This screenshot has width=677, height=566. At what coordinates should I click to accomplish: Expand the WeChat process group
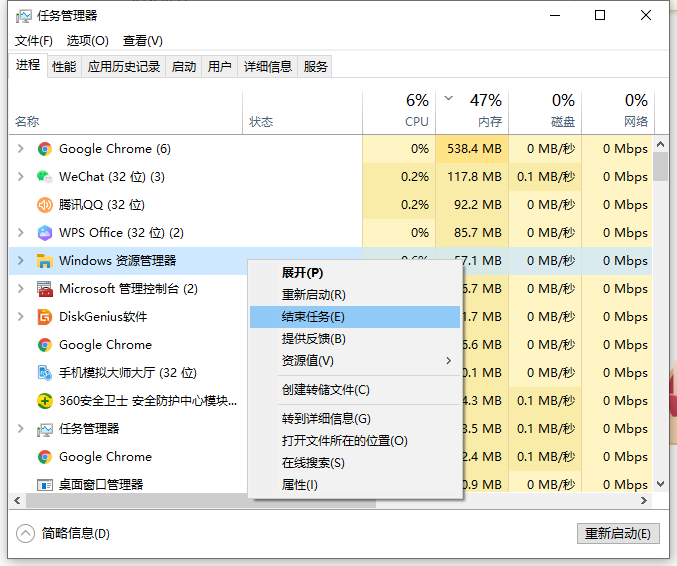point(21,177)
